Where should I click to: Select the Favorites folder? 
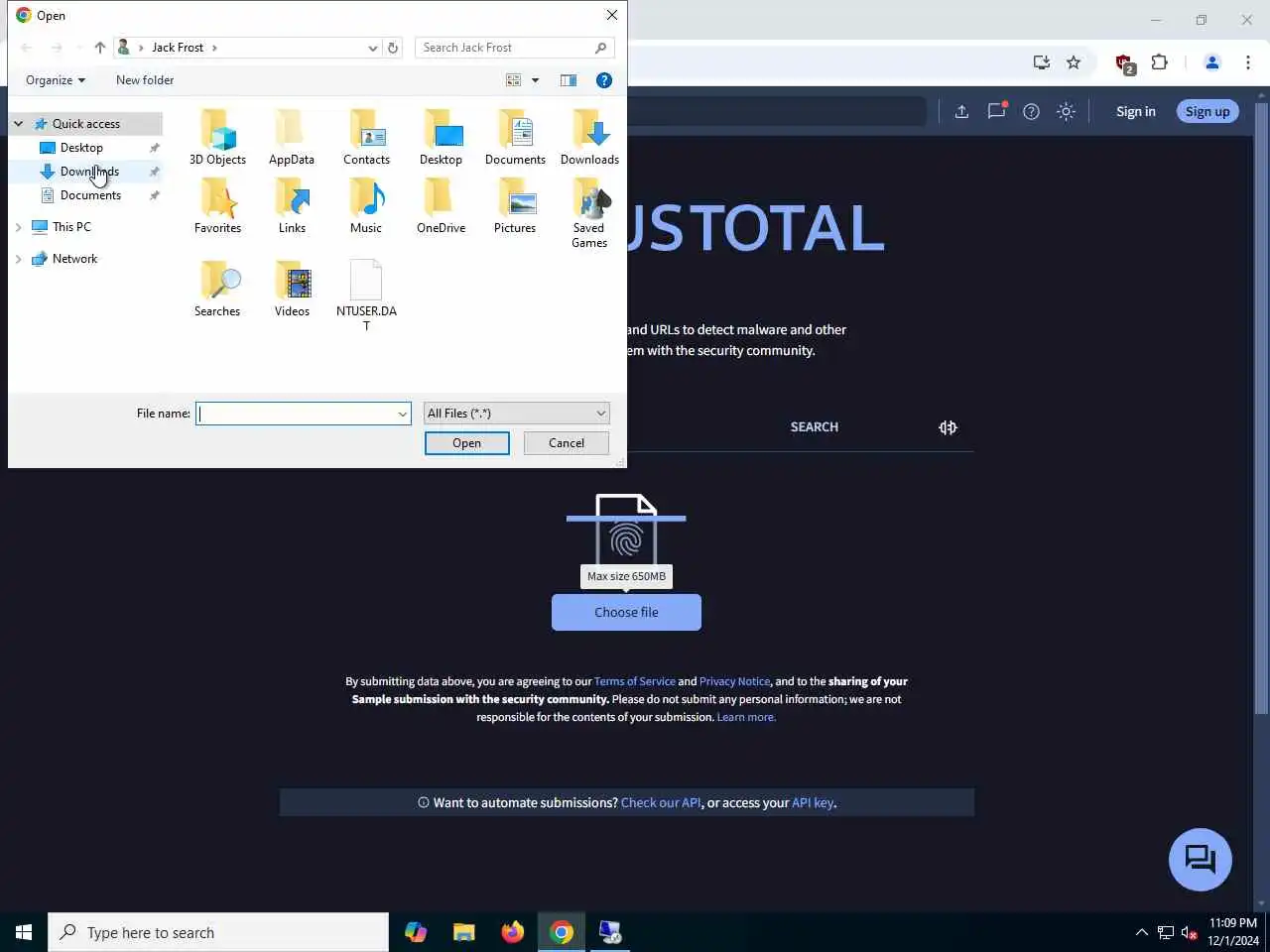point(217,205)
